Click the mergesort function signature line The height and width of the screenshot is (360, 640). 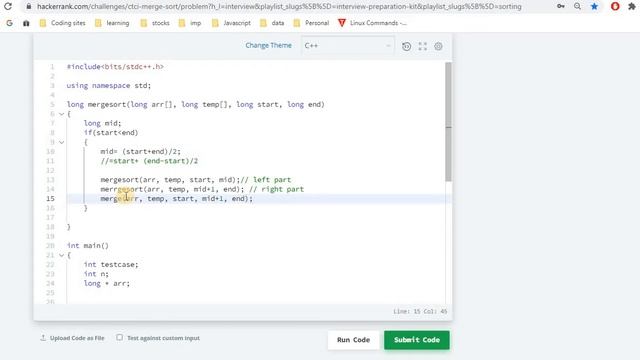196,104
